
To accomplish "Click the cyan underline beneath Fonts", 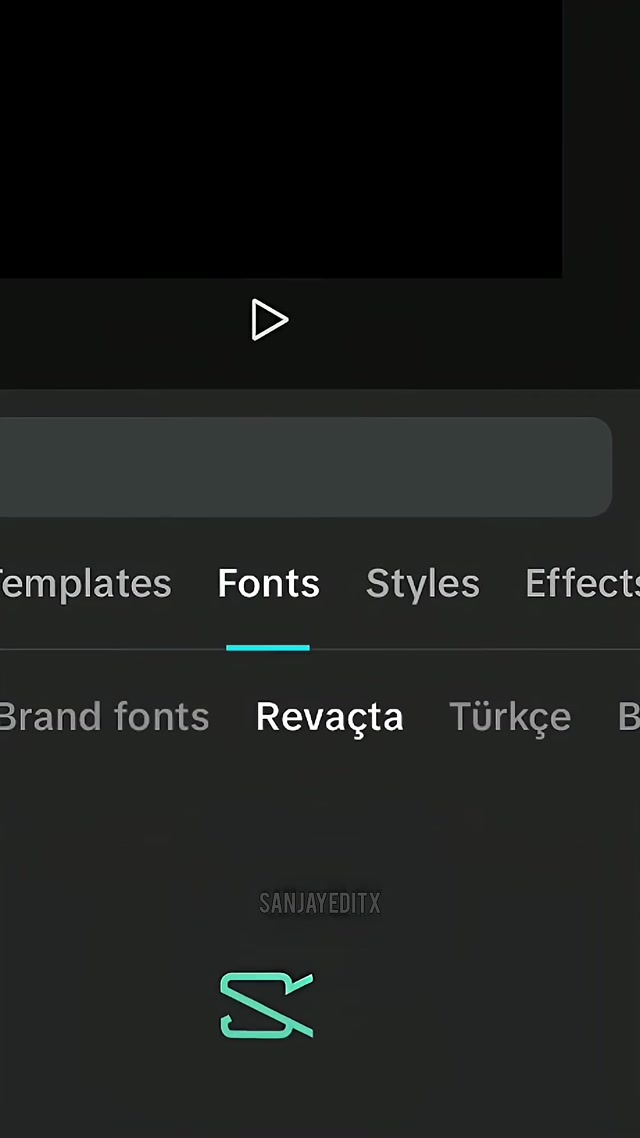I will [x=267, y=648].
